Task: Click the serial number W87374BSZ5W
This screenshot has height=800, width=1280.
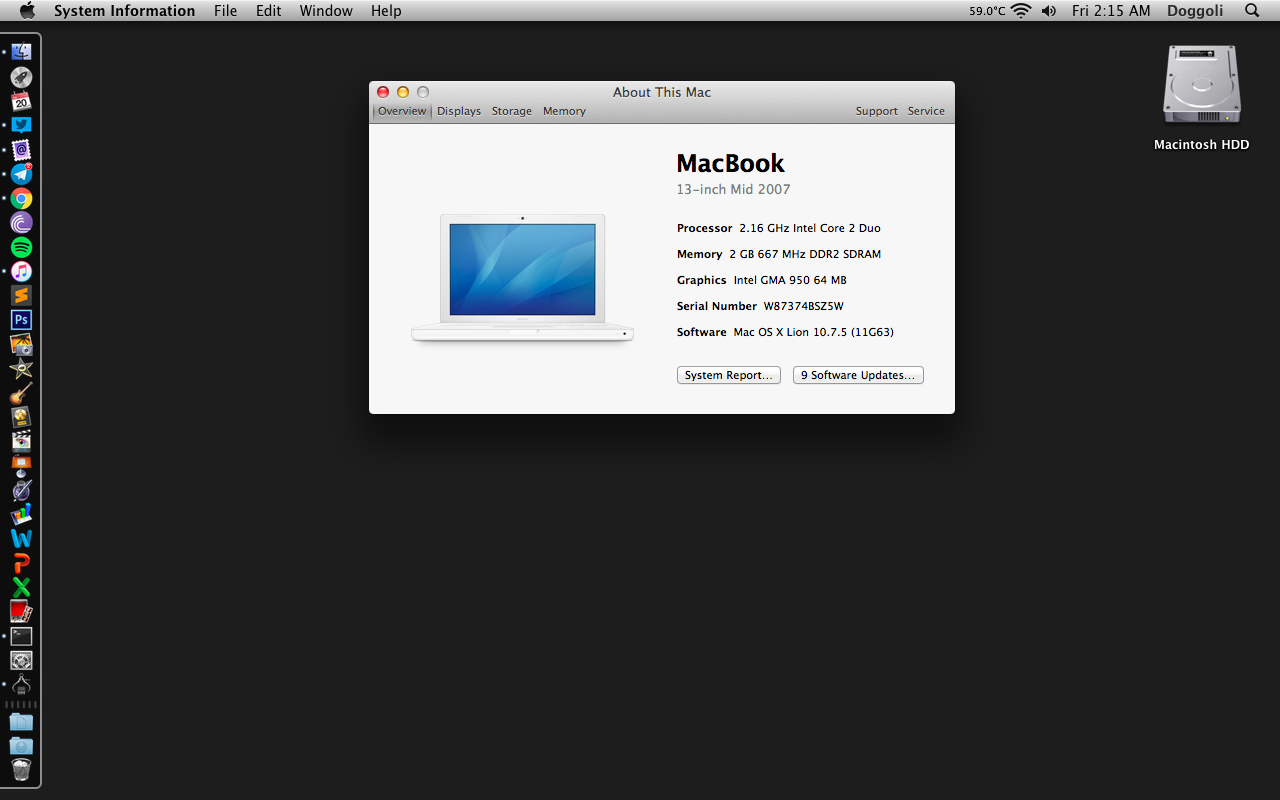Action: tap(804, 306)
